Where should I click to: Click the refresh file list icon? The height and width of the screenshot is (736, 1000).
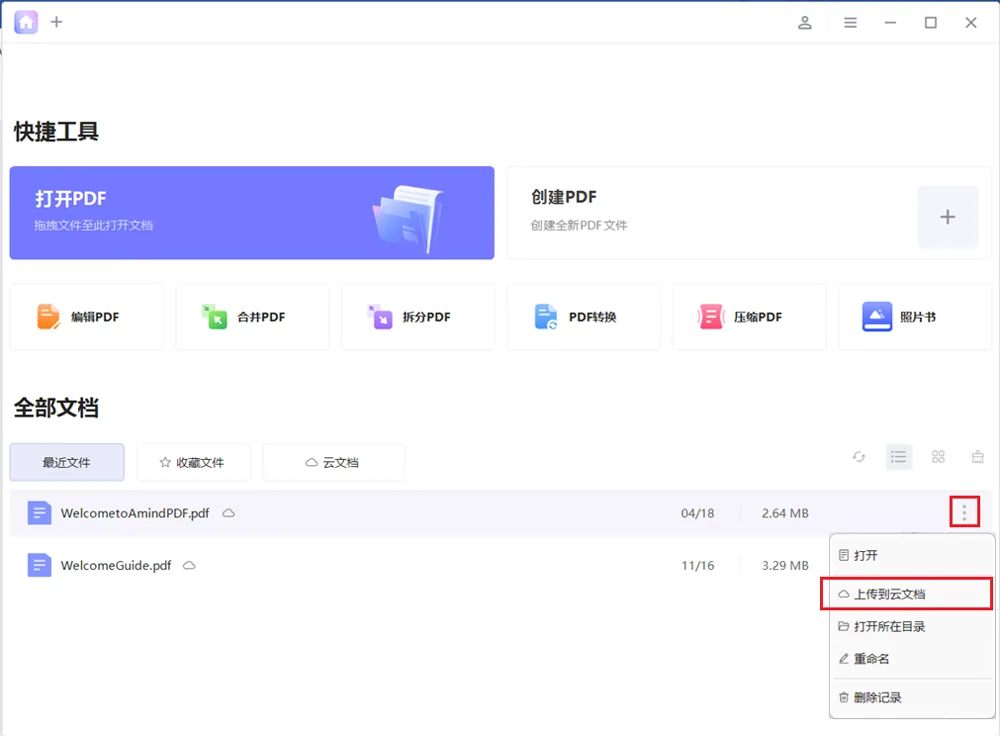click(859, 457)
